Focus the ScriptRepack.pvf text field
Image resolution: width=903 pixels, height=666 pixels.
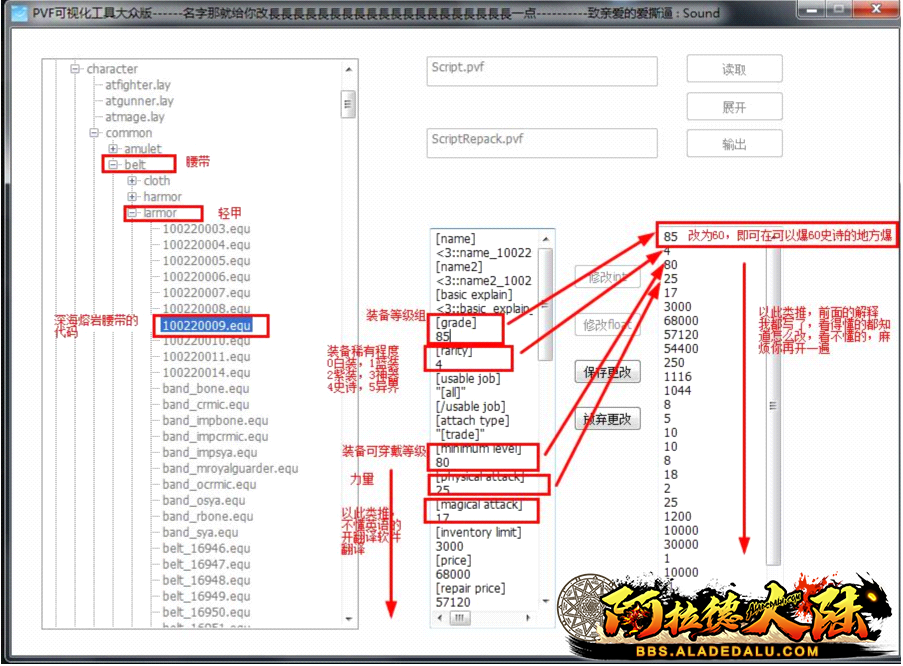(x=541, y=142)
